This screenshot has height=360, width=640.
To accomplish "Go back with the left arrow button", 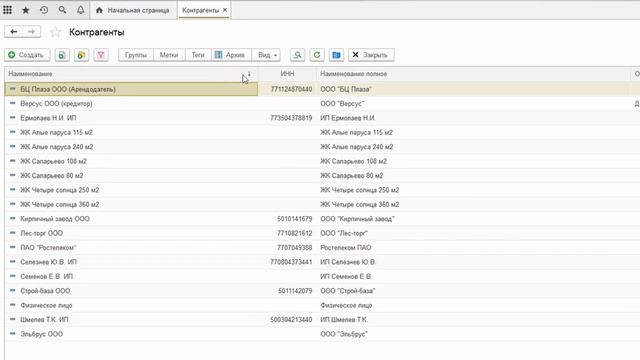I will (x=13, y=32).
